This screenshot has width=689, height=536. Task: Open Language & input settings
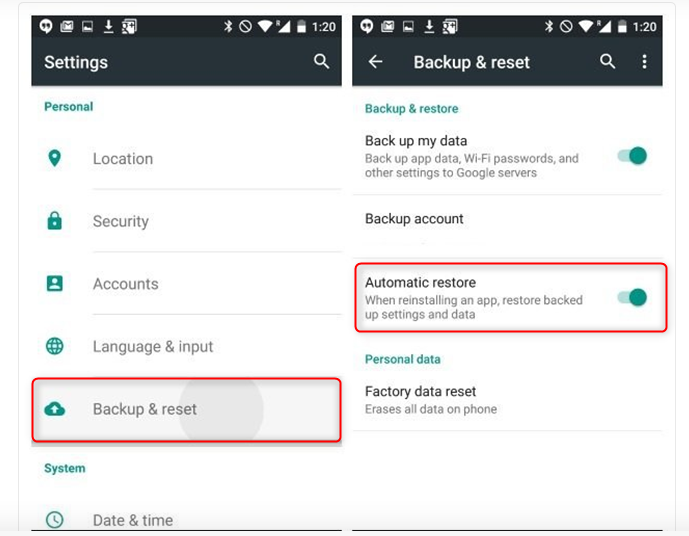tap(187, 346)
